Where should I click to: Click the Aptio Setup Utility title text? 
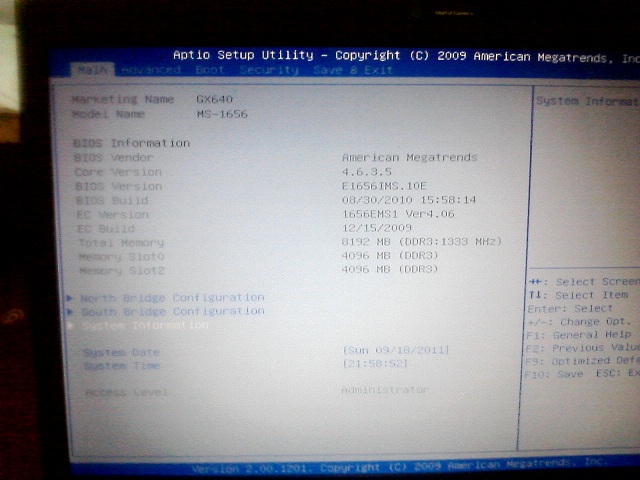243,55
